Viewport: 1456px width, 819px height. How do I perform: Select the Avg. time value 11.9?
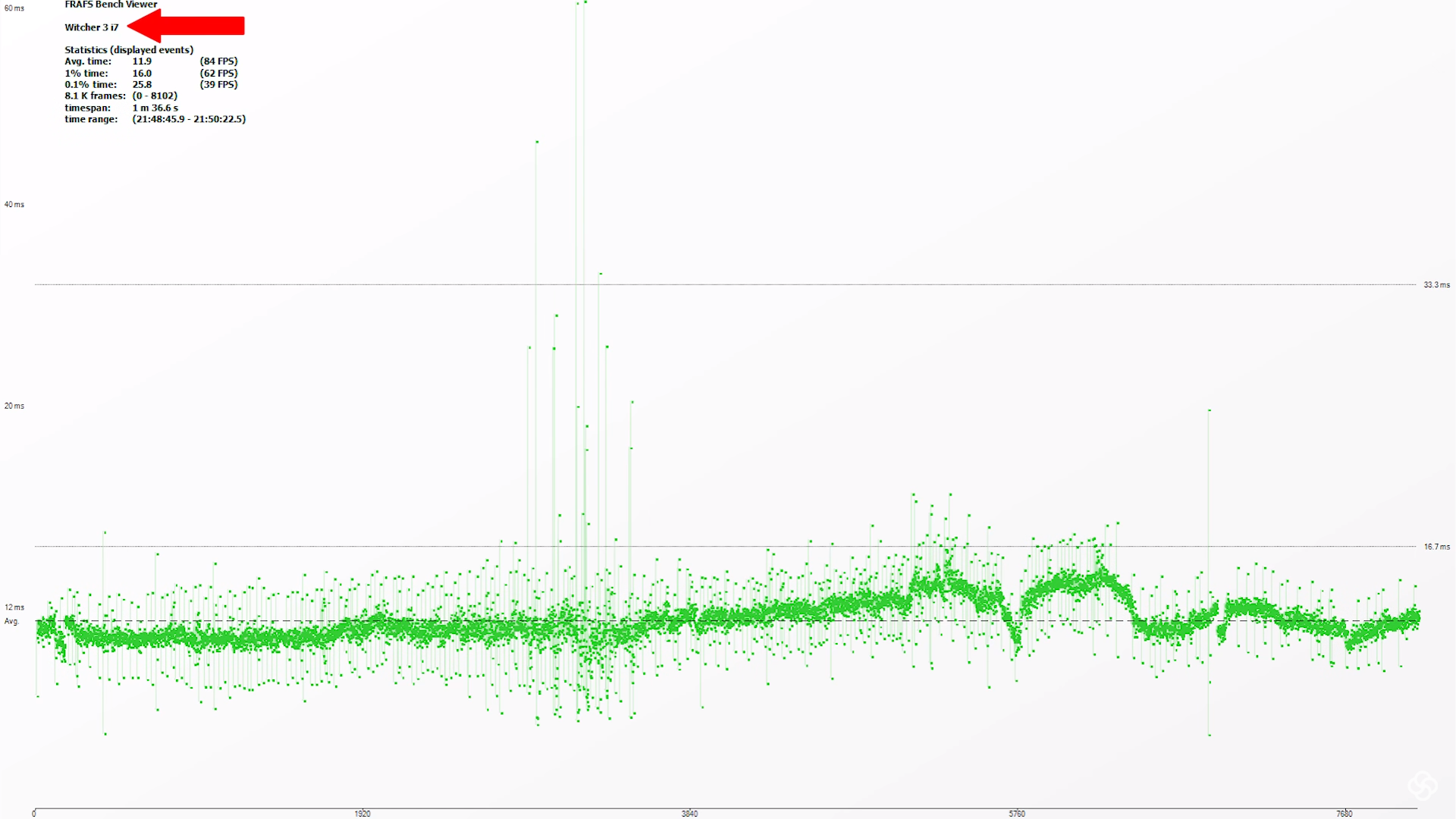[142, 61]
